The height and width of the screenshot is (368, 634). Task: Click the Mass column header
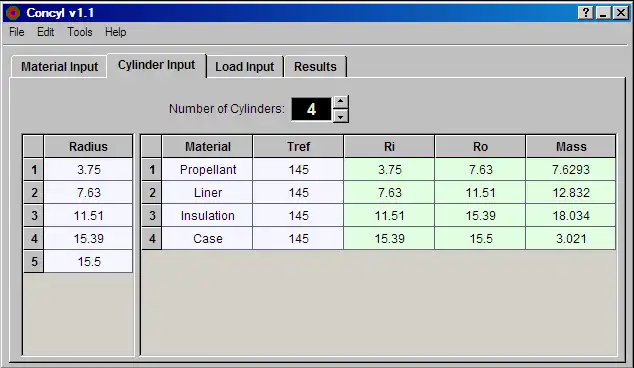coord(571,146)
